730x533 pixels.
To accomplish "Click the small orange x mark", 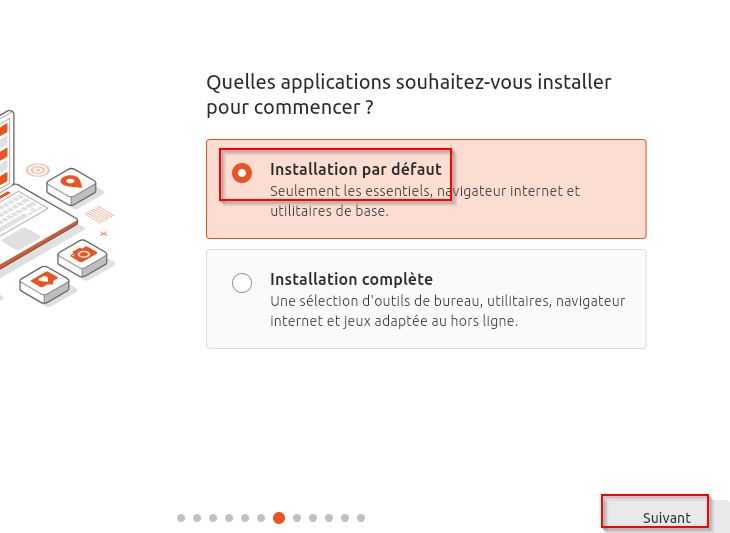I will pyautogui.click(x=103, y=234).
